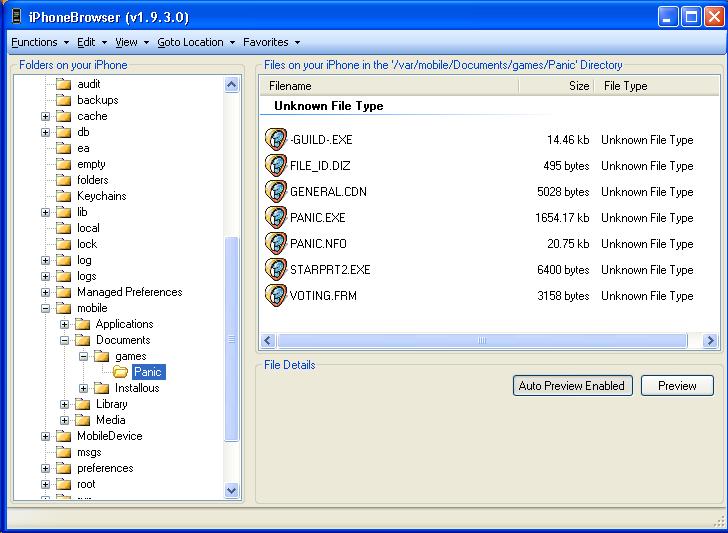The image size is (728, 533).
Task: Click the PANIC.EXE file icon
Action: click(276, 218)
